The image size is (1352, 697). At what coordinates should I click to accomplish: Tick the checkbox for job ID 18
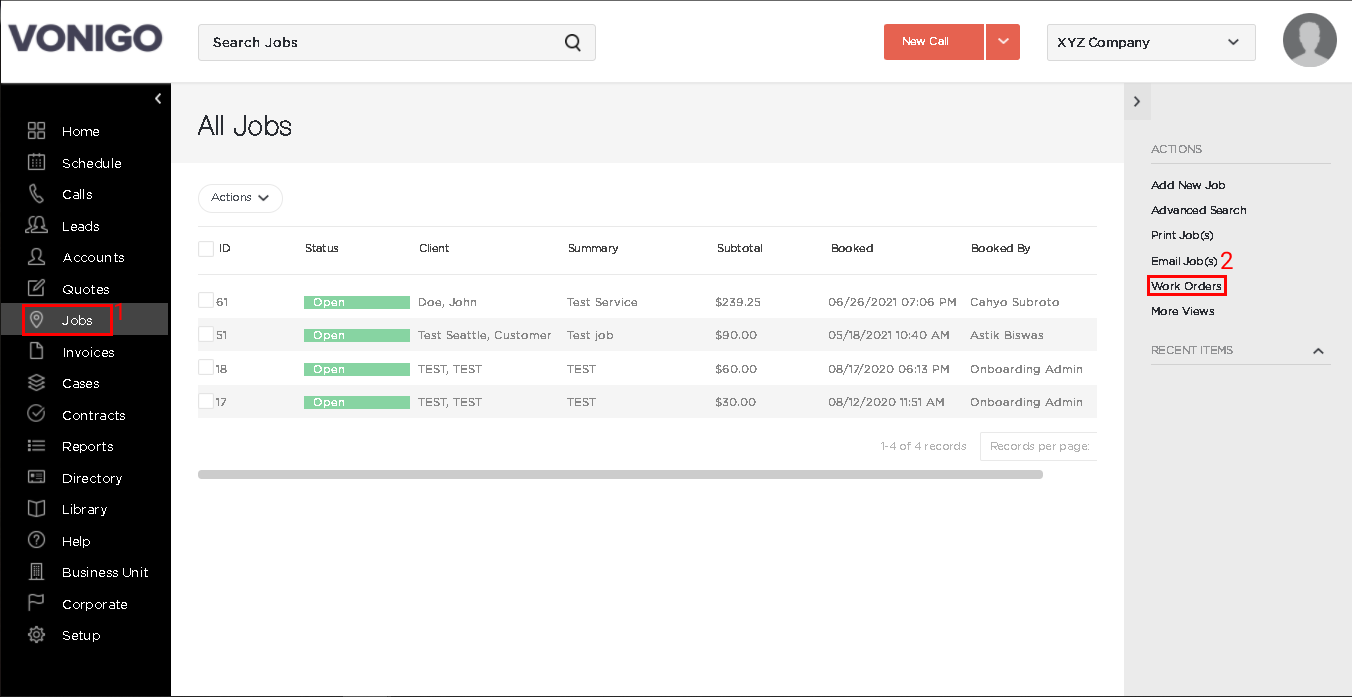point(206,367)
